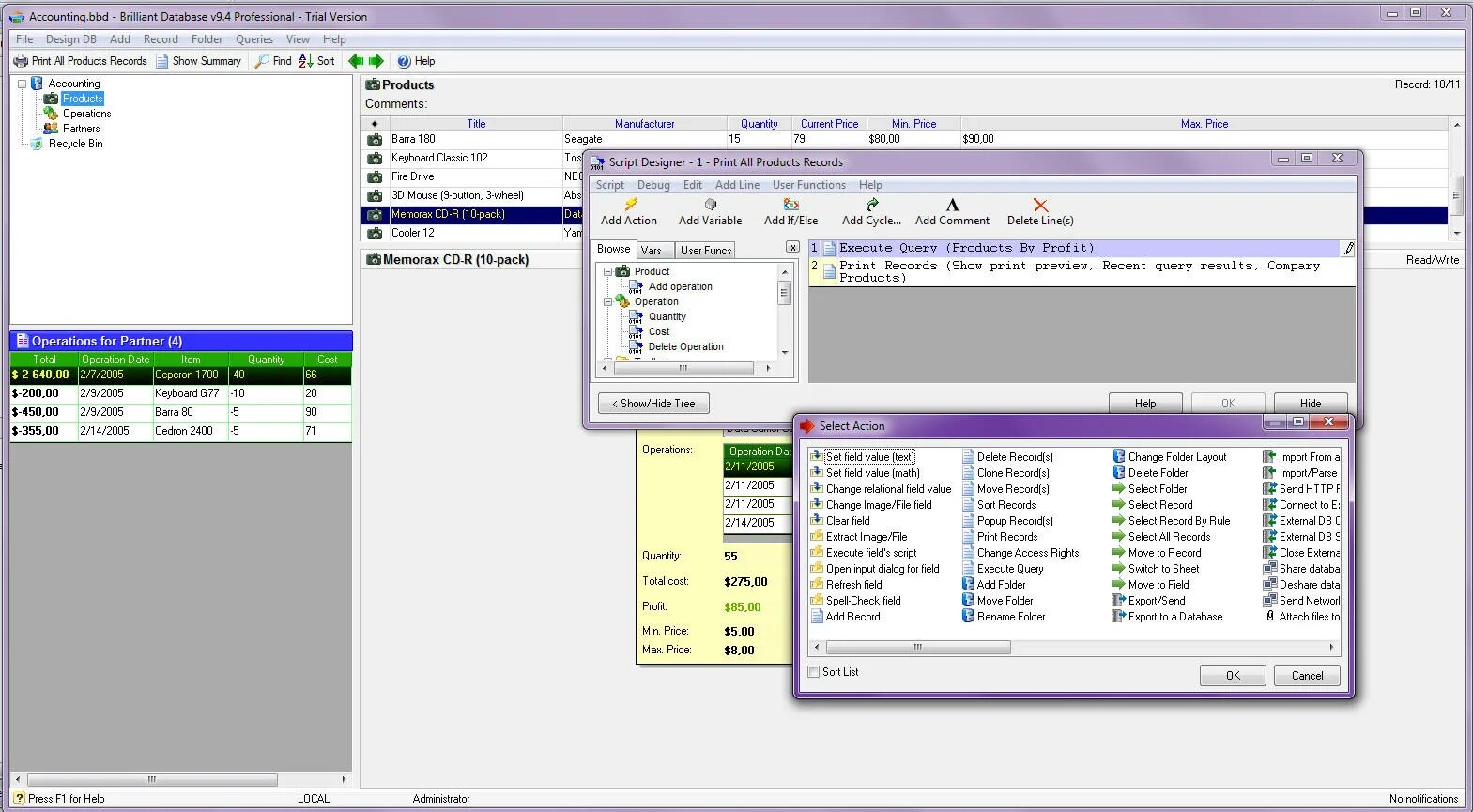The height and width of the screenshot is (812, 1473).
Task: Go to previous record with green left arrow
Action: click(x=356, y=61)
